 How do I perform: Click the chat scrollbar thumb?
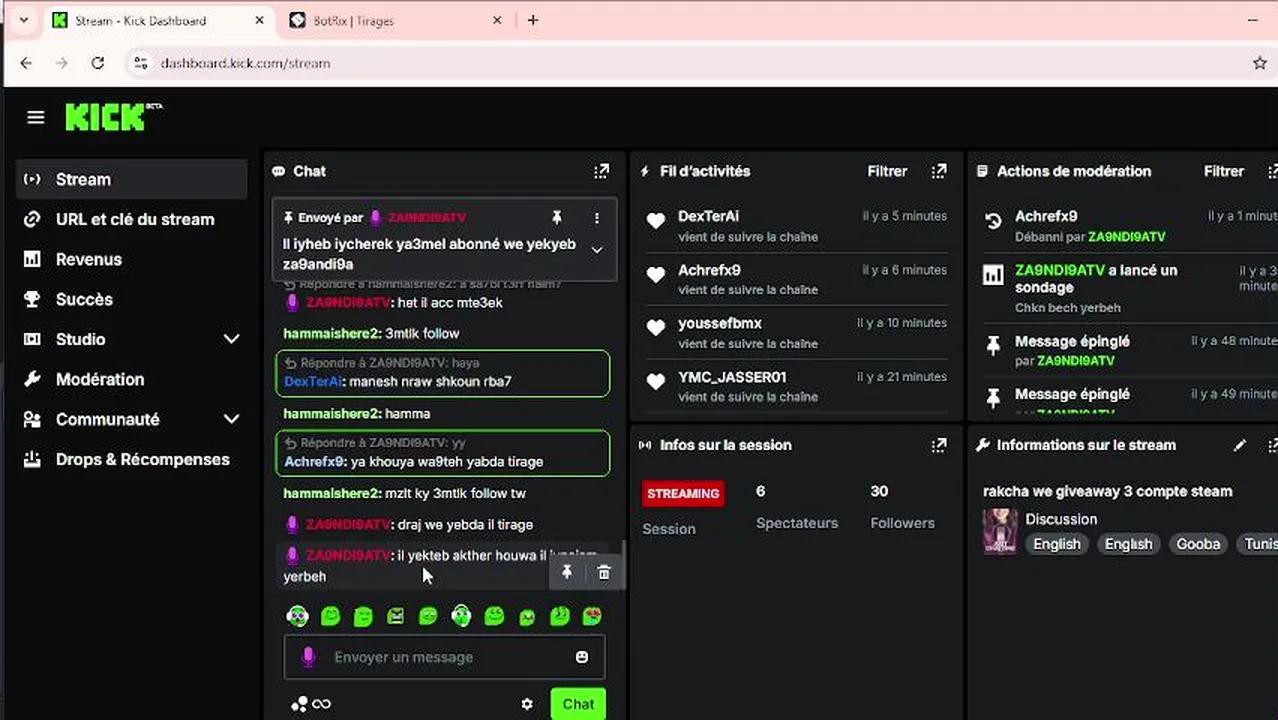point(624,566)
